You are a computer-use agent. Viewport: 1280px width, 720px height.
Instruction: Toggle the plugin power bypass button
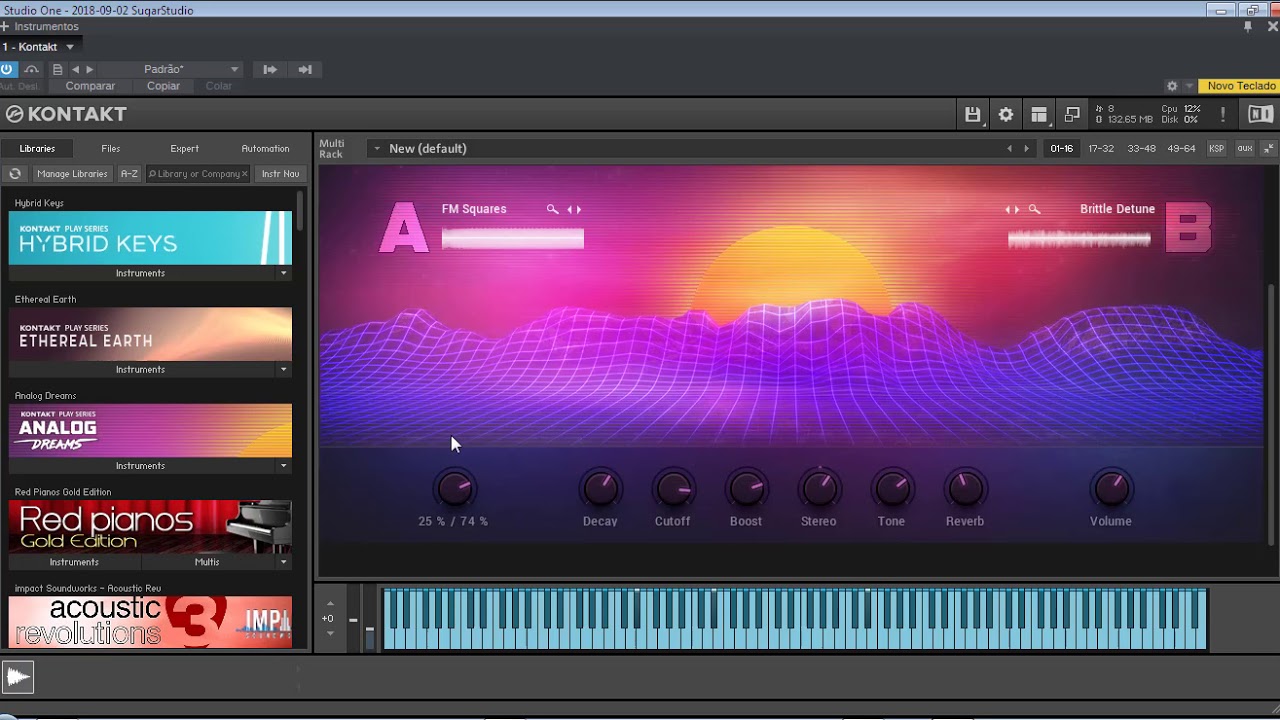(x=8, y=69)
